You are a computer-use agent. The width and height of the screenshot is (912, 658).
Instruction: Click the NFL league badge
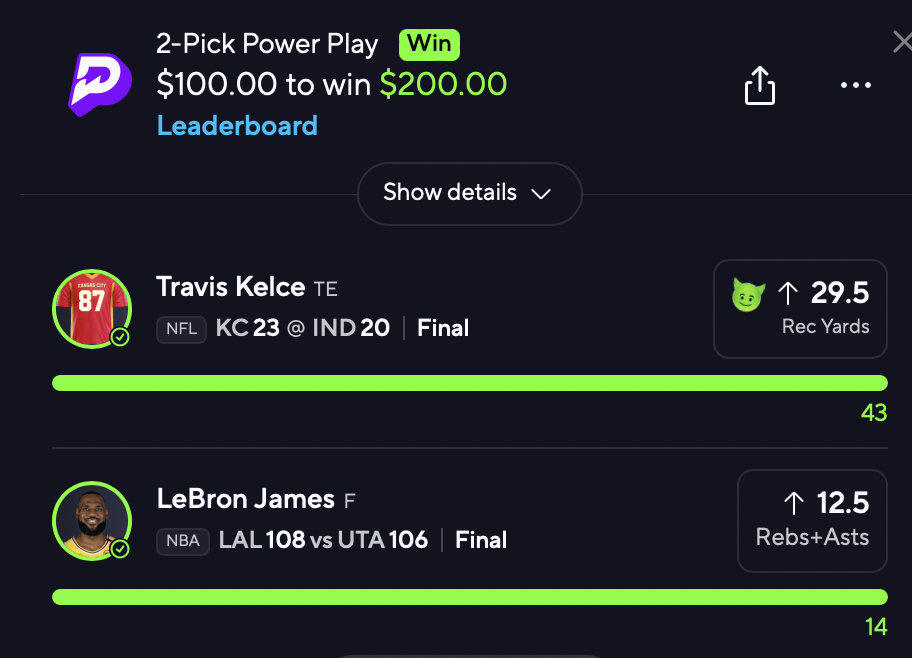(181, 329)
